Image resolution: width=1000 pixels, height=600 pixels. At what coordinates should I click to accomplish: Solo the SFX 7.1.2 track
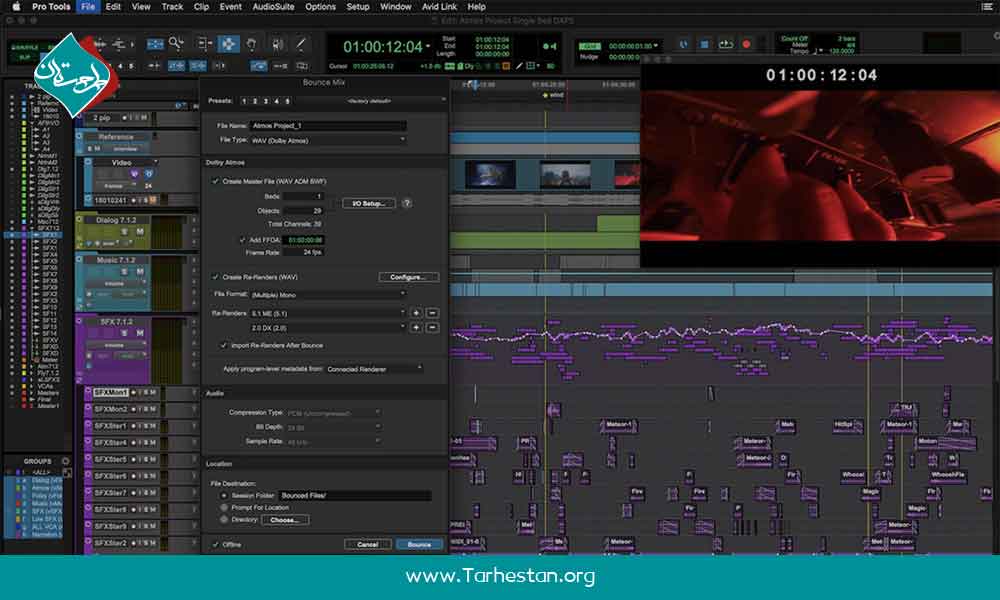coord(124,333)
